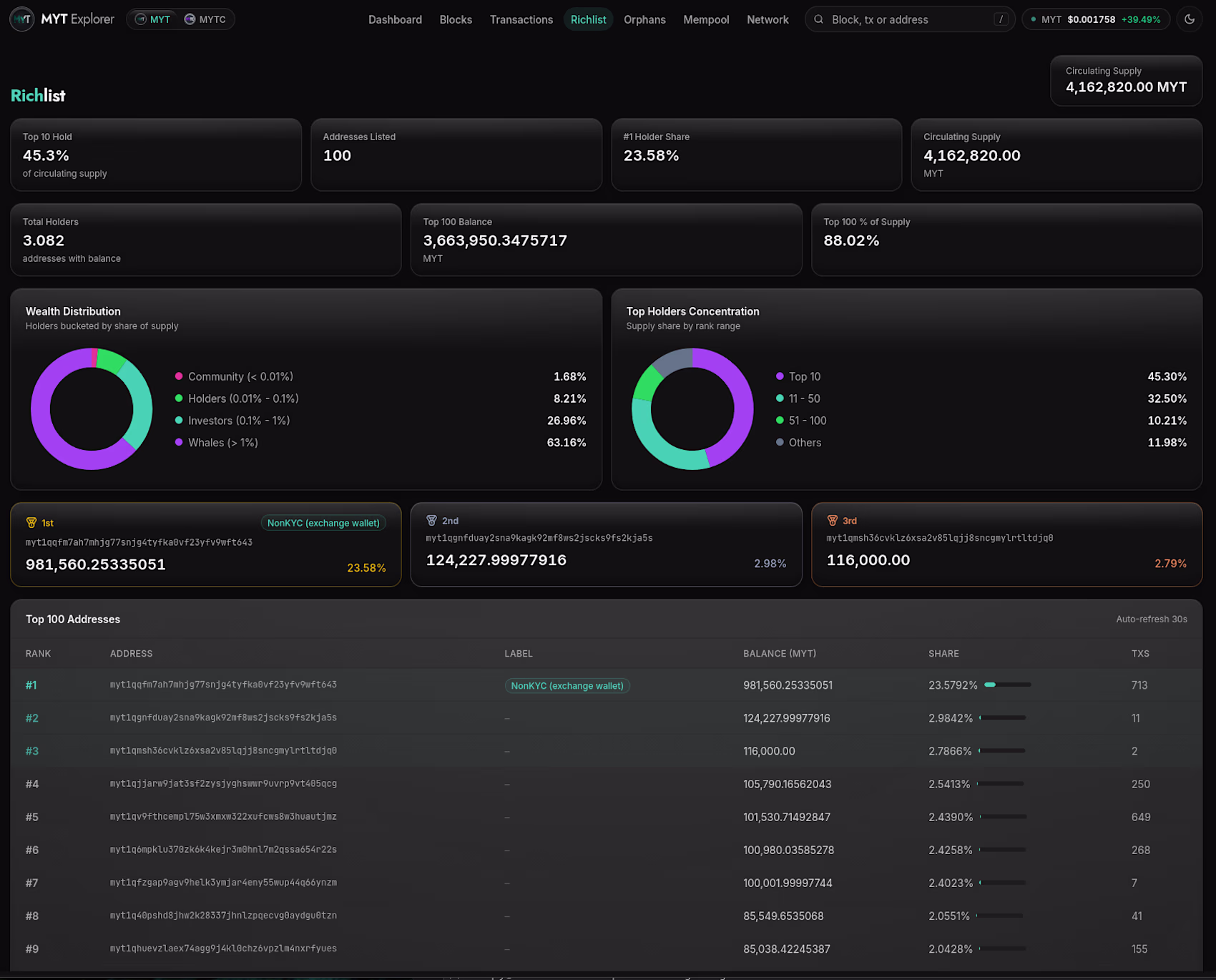The width and height of the screenshot is (1216, 980).
Task: Switch to the MYT network toggle
Action: pos(153,19)
